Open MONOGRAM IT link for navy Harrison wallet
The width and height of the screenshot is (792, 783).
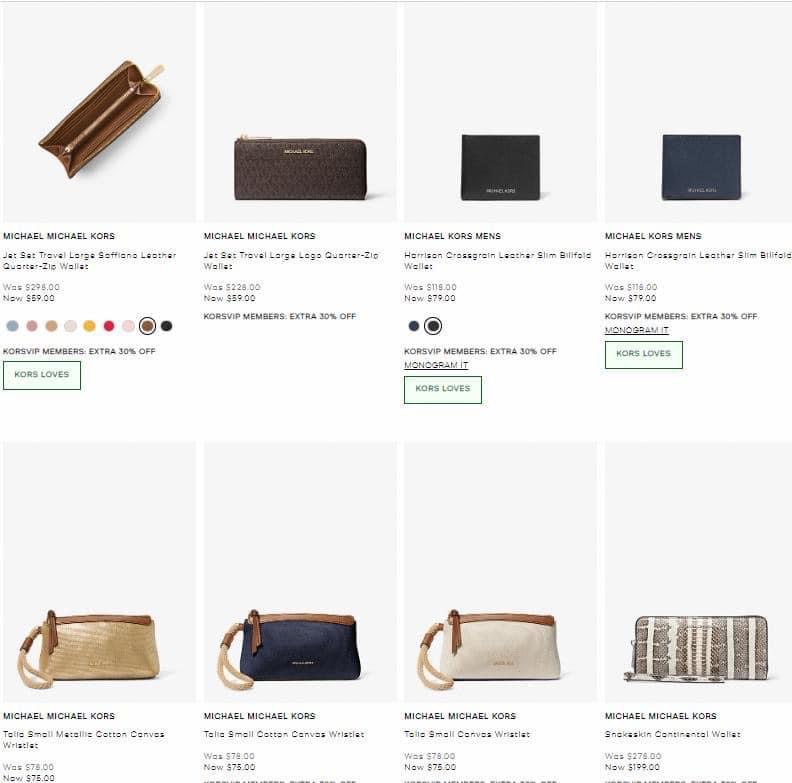[x=636, y=330]
